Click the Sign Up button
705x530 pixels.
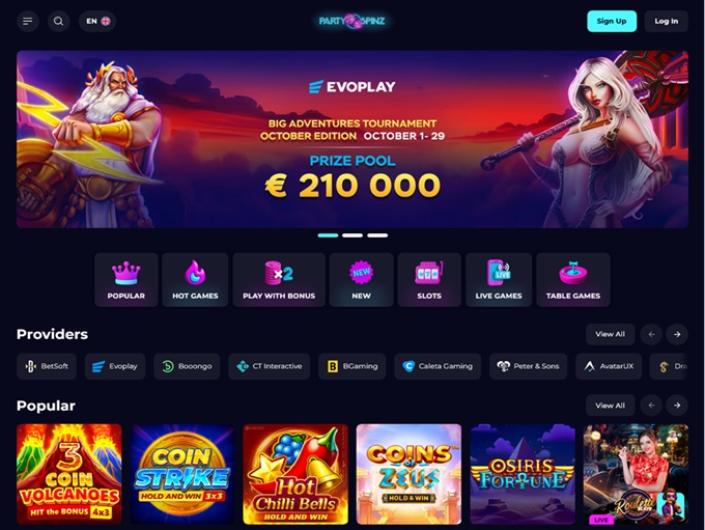(x=611, y=21)
